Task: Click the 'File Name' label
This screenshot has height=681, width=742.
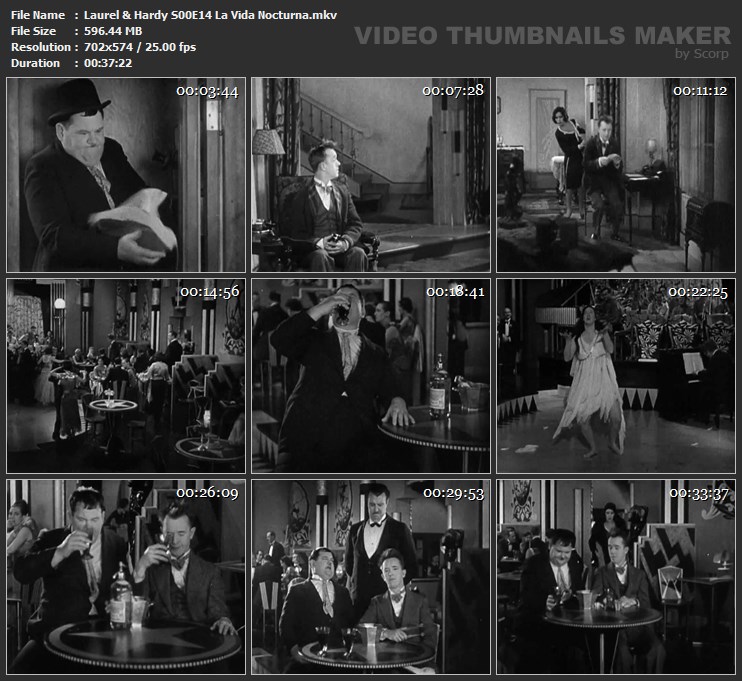Action: pyautogui.click(x=38, y=15)
